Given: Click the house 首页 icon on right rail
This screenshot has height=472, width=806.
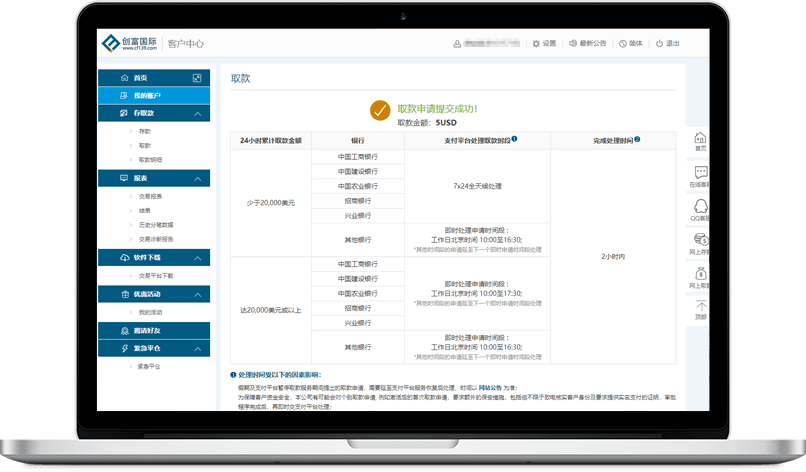Looking at the screenshot, I should [x=700, y=138].
